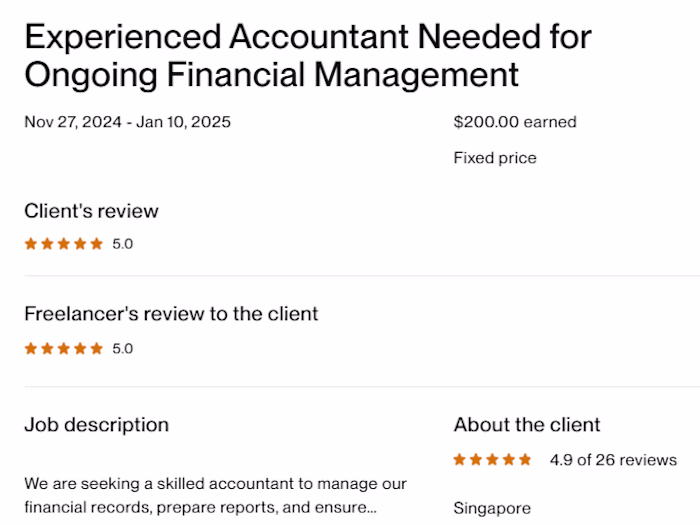Click Freelancer's review to the client heading
This screenshot has width=700, height=525.
coord(171,314)
